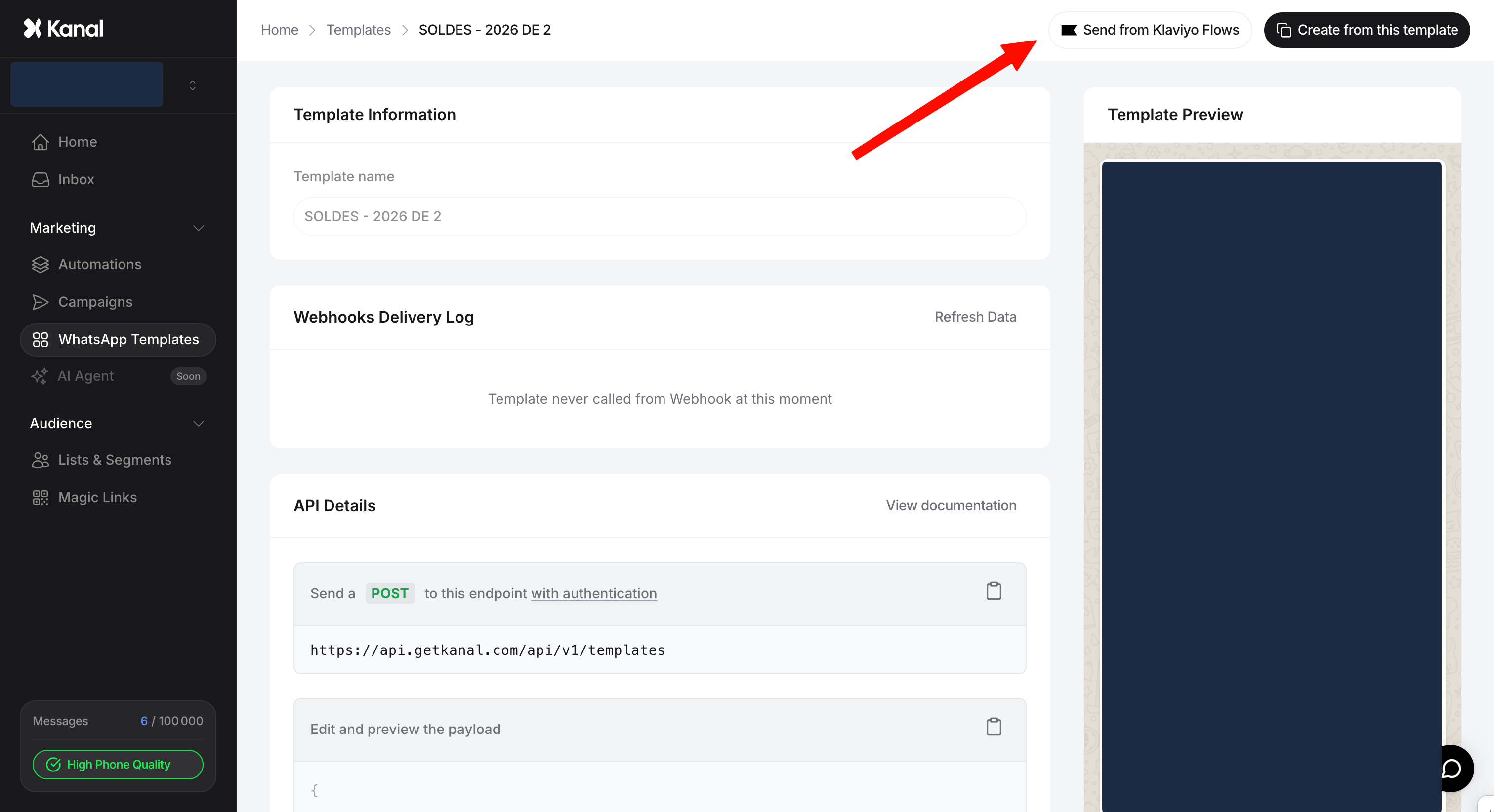Collapse the Audience section

198,423
